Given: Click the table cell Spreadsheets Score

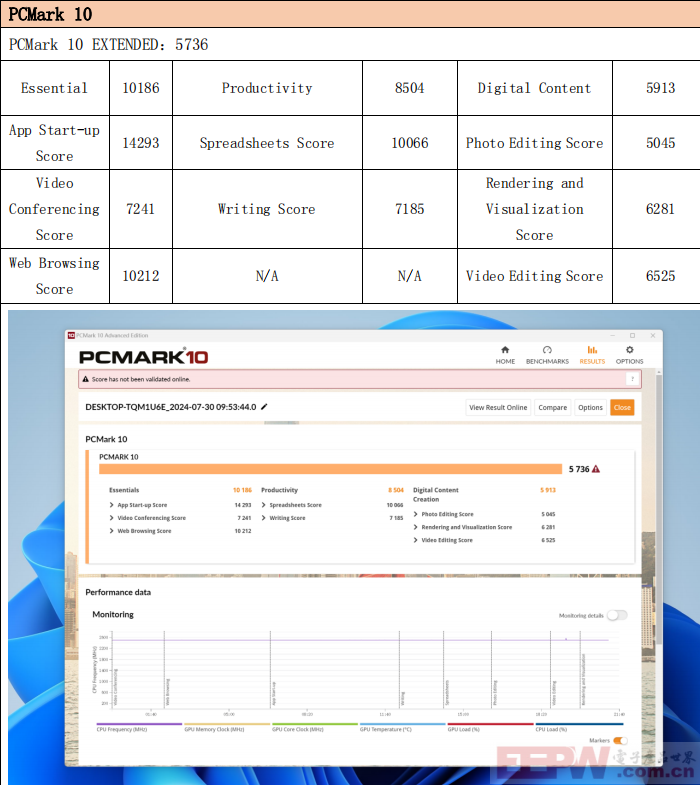Looking at the screenshot, I should pos(267,143).
